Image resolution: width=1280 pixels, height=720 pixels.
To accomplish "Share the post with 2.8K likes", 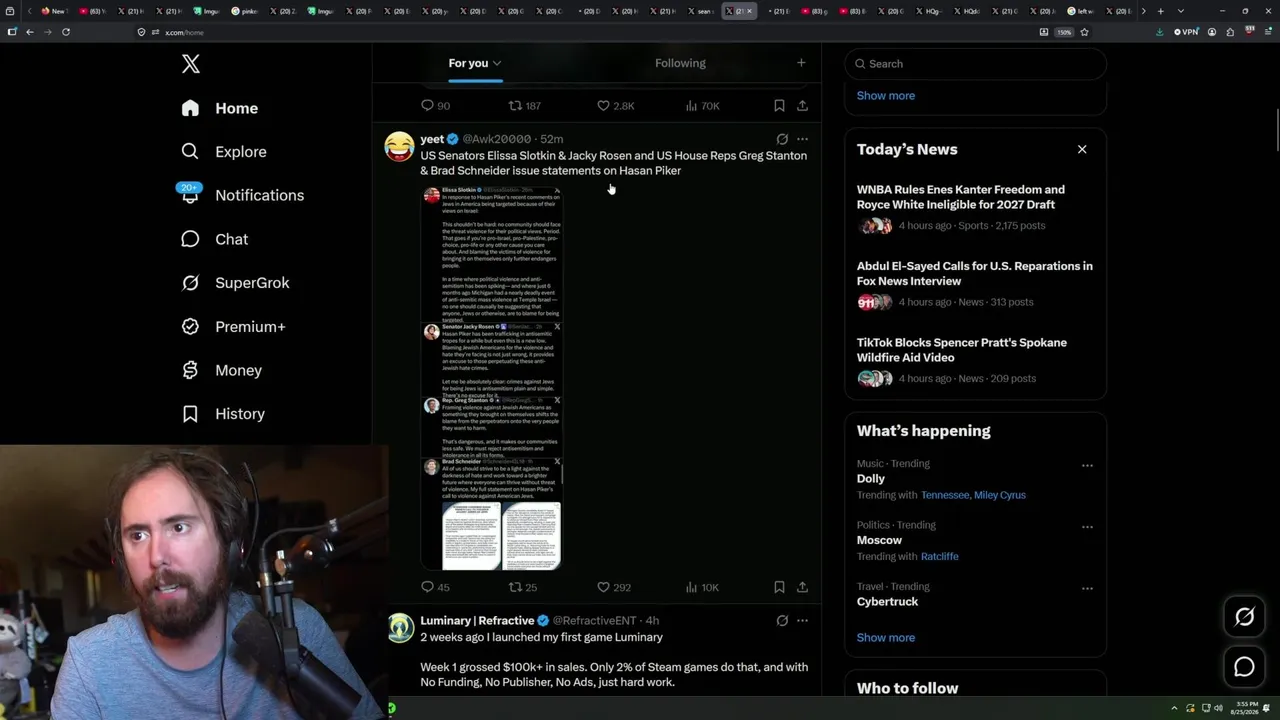I will [802, 105].
